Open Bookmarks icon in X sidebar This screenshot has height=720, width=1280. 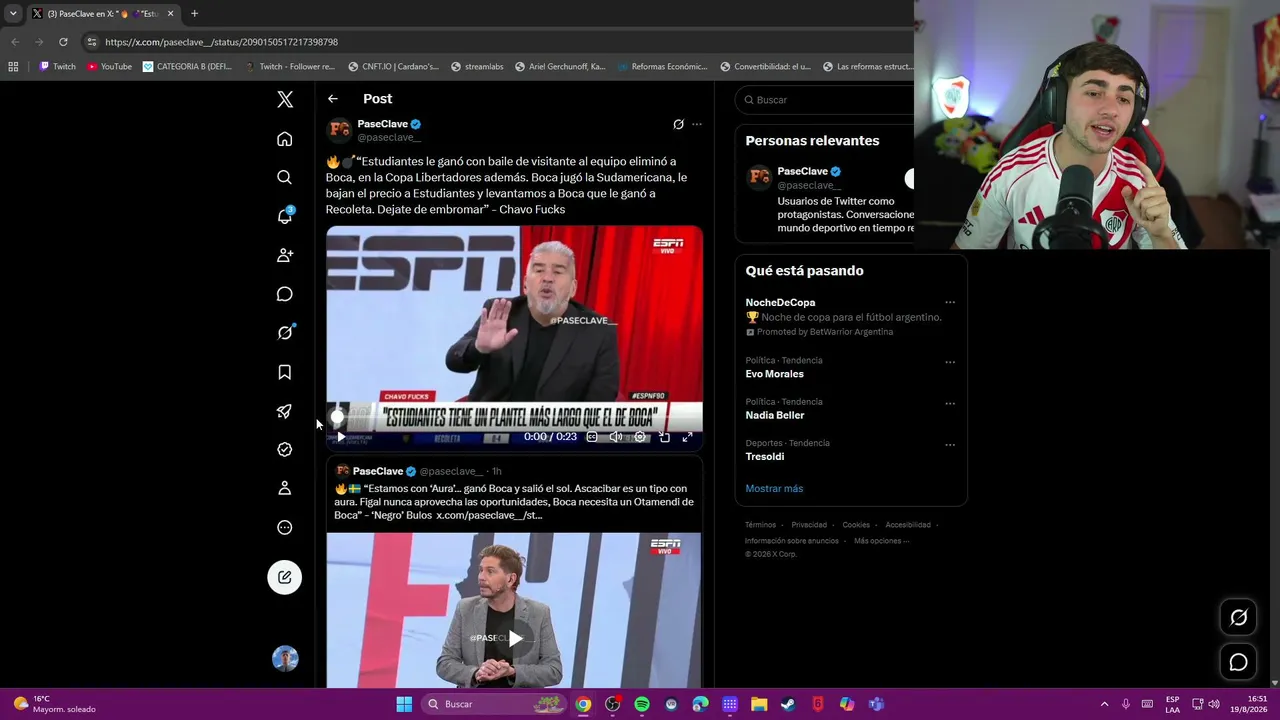pos(285,372)
